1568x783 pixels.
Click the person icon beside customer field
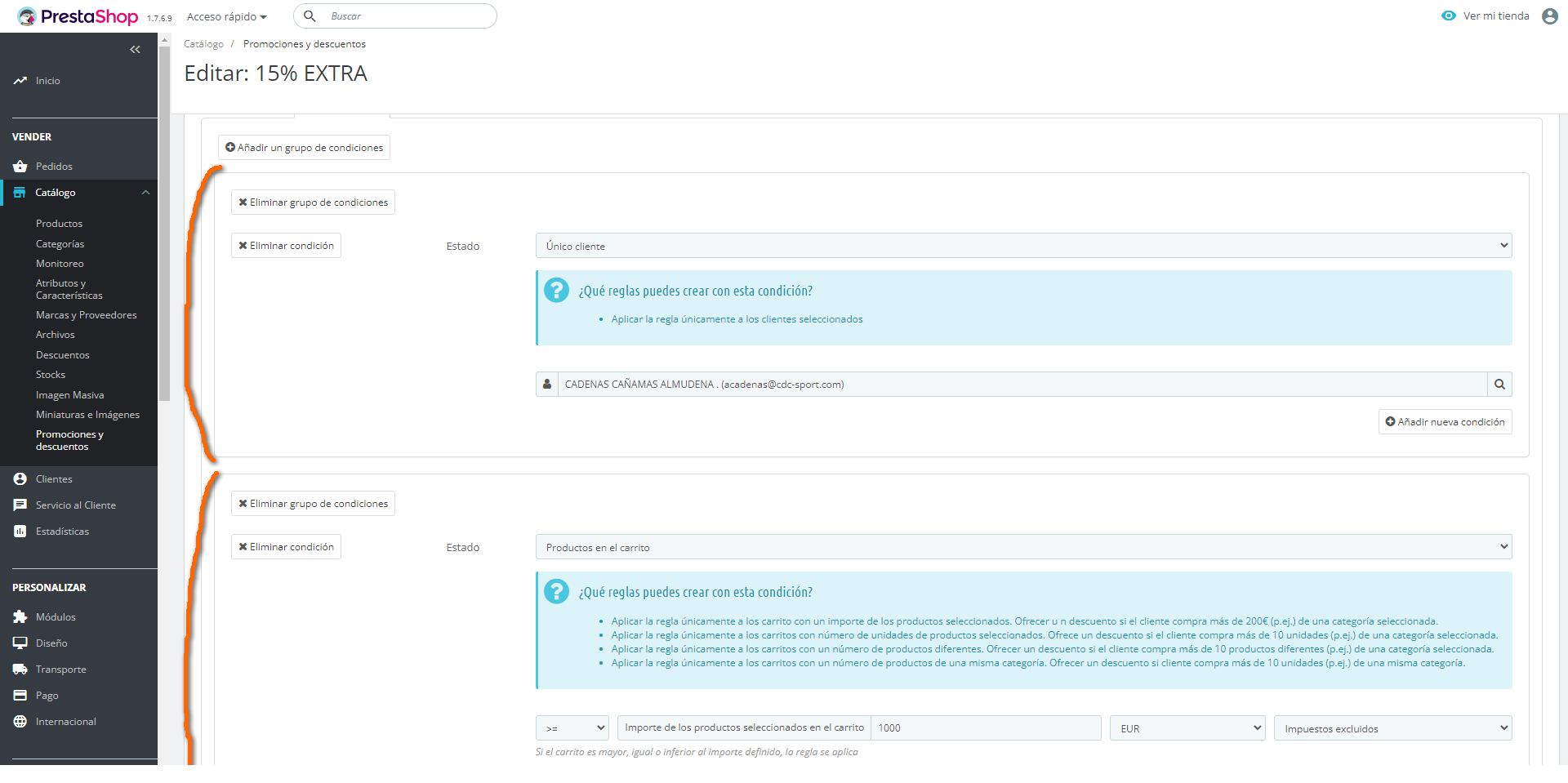547,385
